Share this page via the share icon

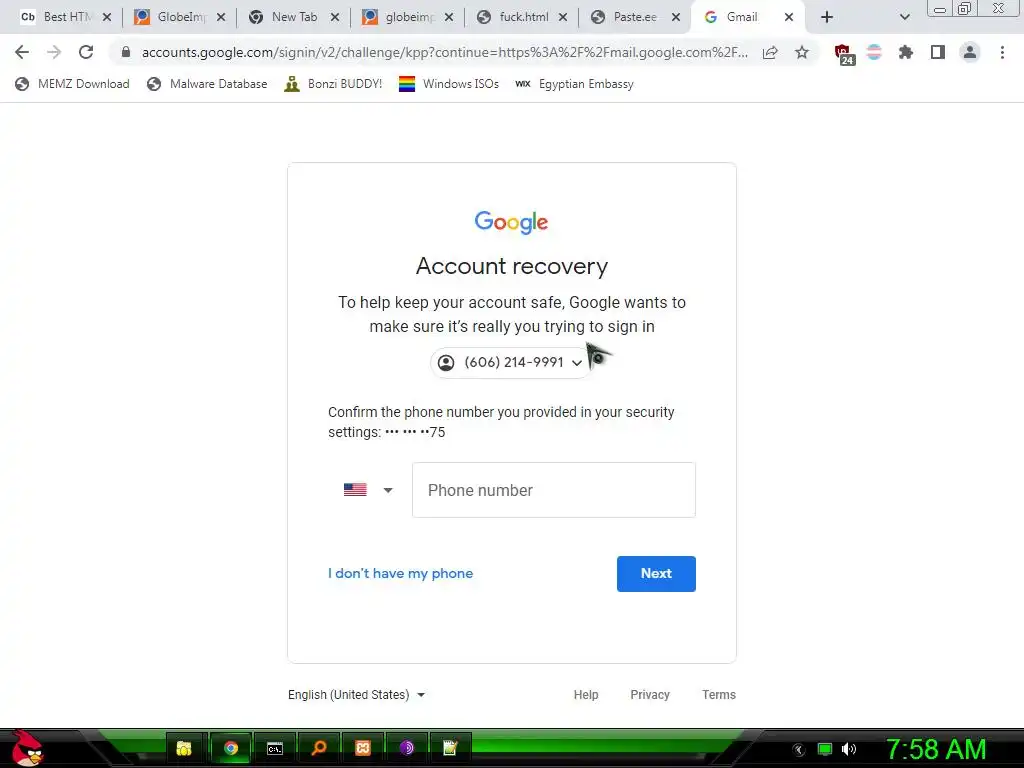coord(771,52)
